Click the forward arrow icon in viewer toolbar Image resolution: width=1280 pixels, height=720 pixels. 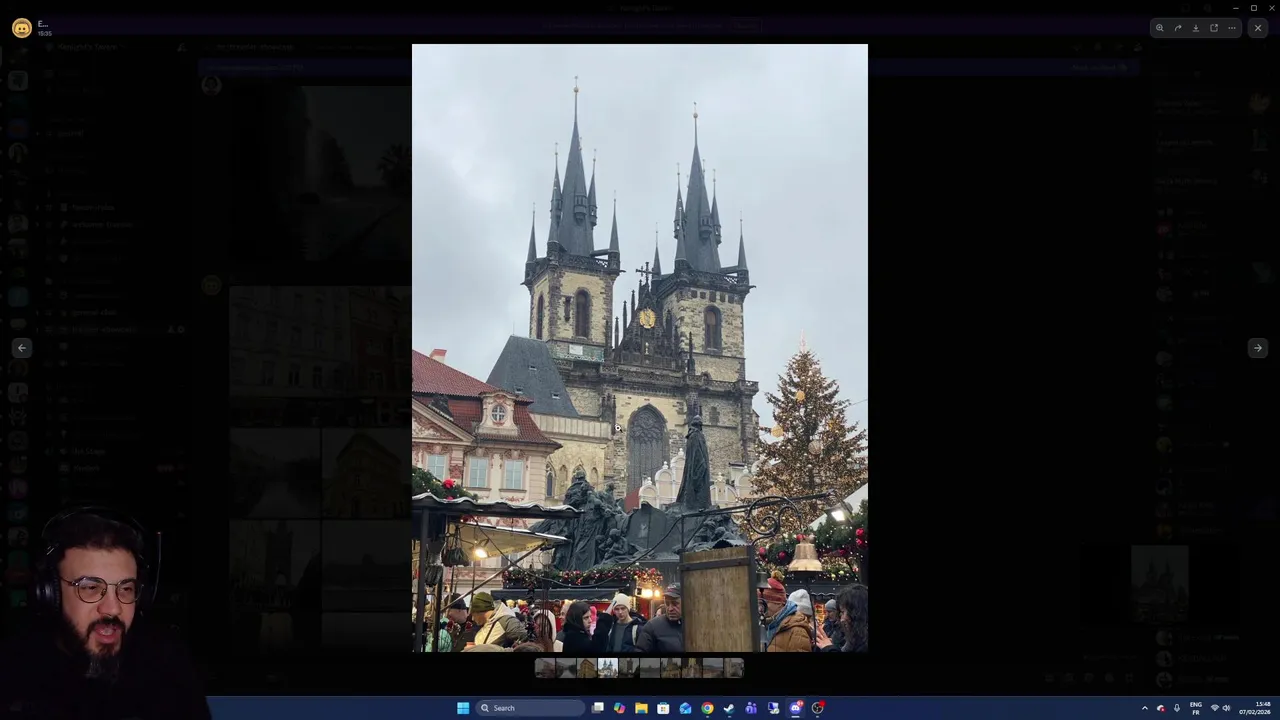click(x=1178, y=28)
